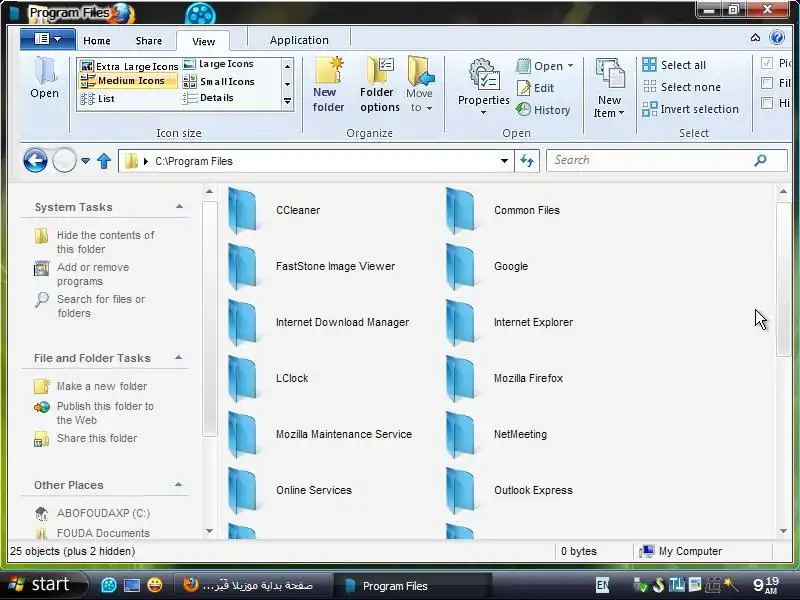Click Invert selection
Screen dimensions: 800x600
(x=690, y=109)
